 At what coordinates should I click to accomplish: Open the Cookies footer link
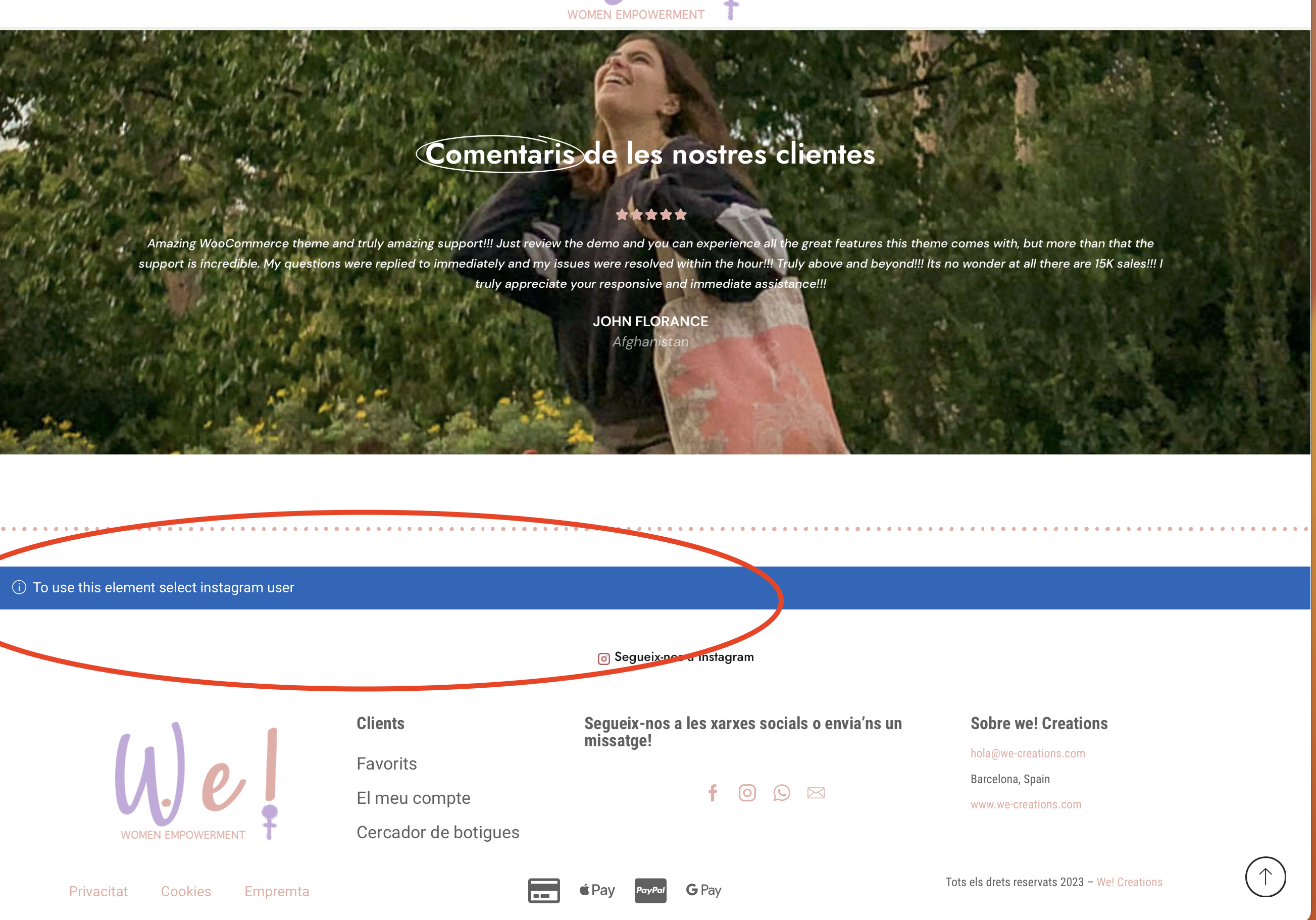(x=186, y=891)
